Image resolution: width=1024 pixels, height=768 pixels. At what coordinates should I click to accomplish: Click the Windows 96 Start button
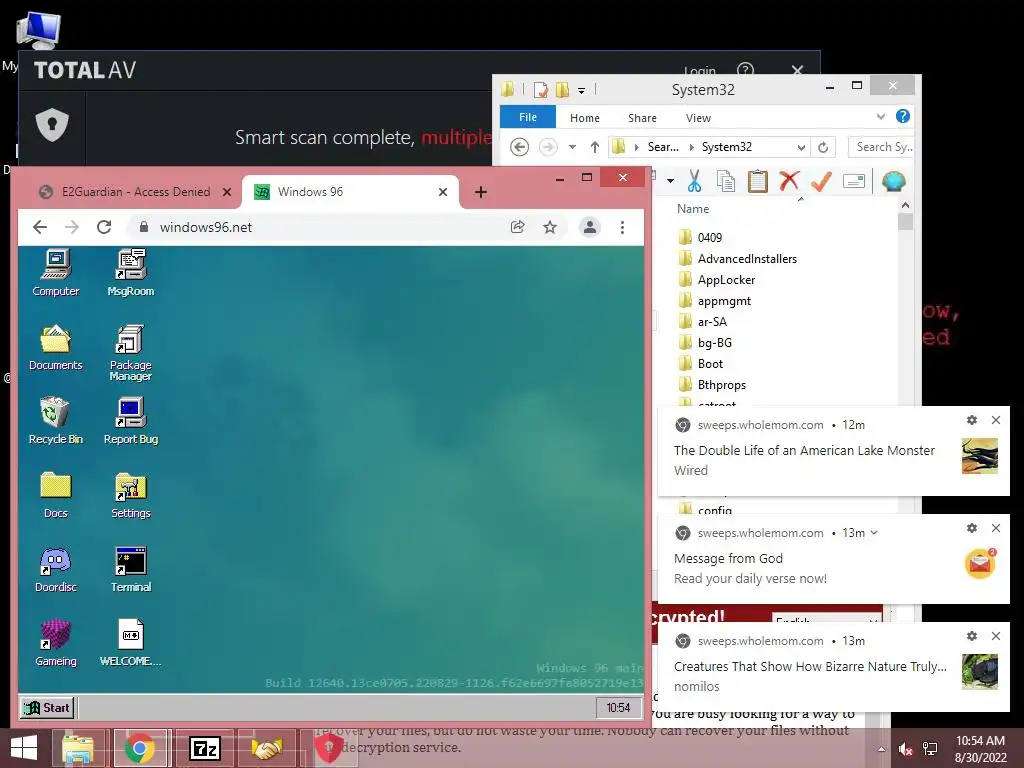(x=47, y=707)
